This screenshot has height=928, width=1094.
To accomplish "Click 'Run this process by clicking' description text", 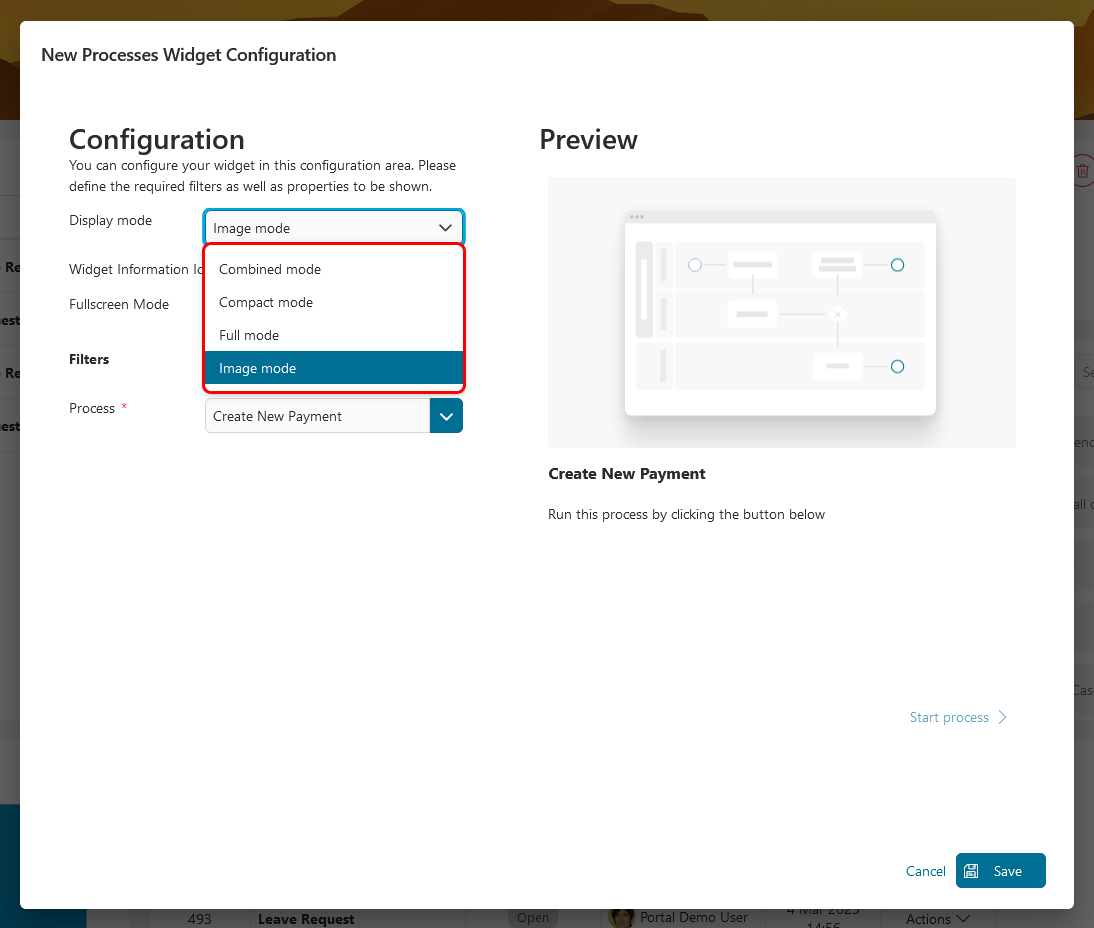I will (x=687, y=514).
